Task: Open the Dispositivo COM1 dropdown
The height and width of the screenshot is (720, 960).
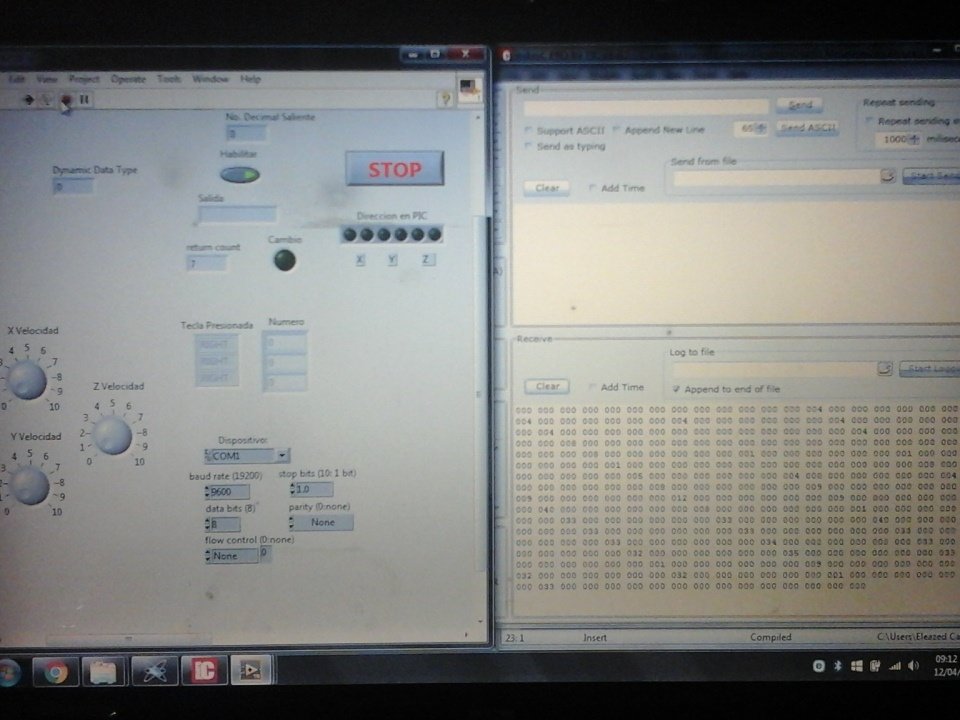Action: coord(282,455)
